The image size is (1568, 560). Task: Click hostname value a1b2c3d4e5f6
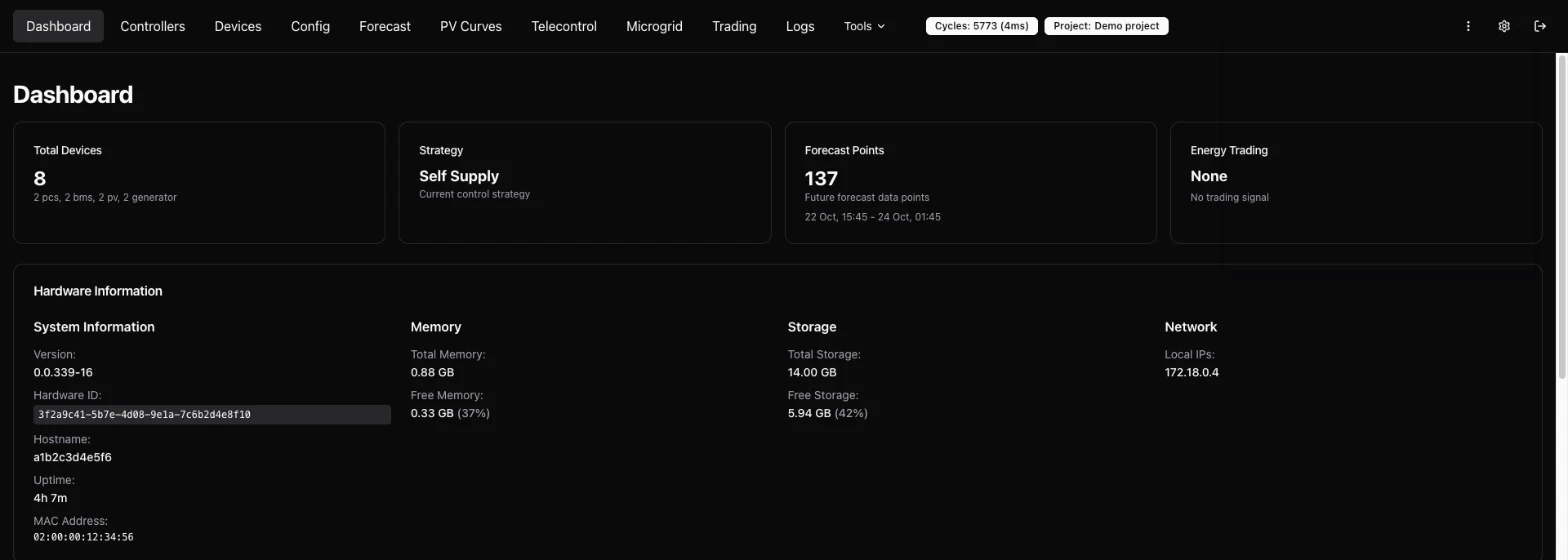pos(72,457)
